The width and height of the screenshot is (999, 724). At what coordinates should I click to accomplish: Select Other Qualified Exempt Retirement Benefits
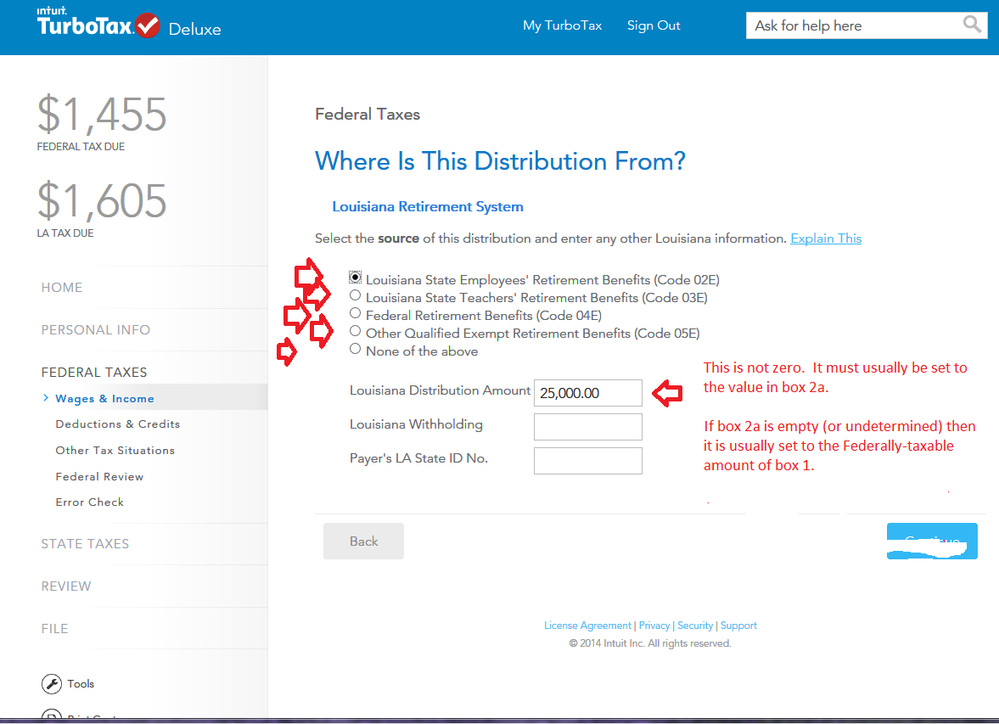click(355, 331)
